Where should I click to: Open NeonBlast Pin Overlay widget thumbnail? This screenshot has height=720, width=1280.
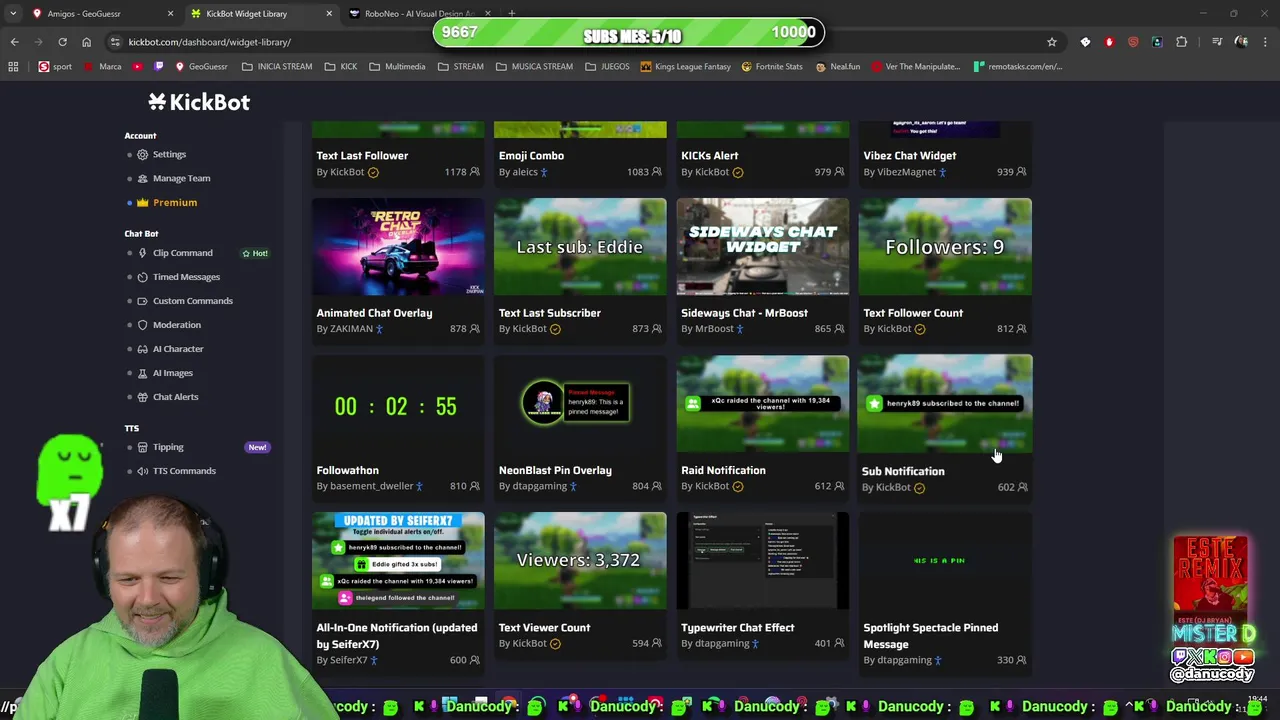pos(580,404)
